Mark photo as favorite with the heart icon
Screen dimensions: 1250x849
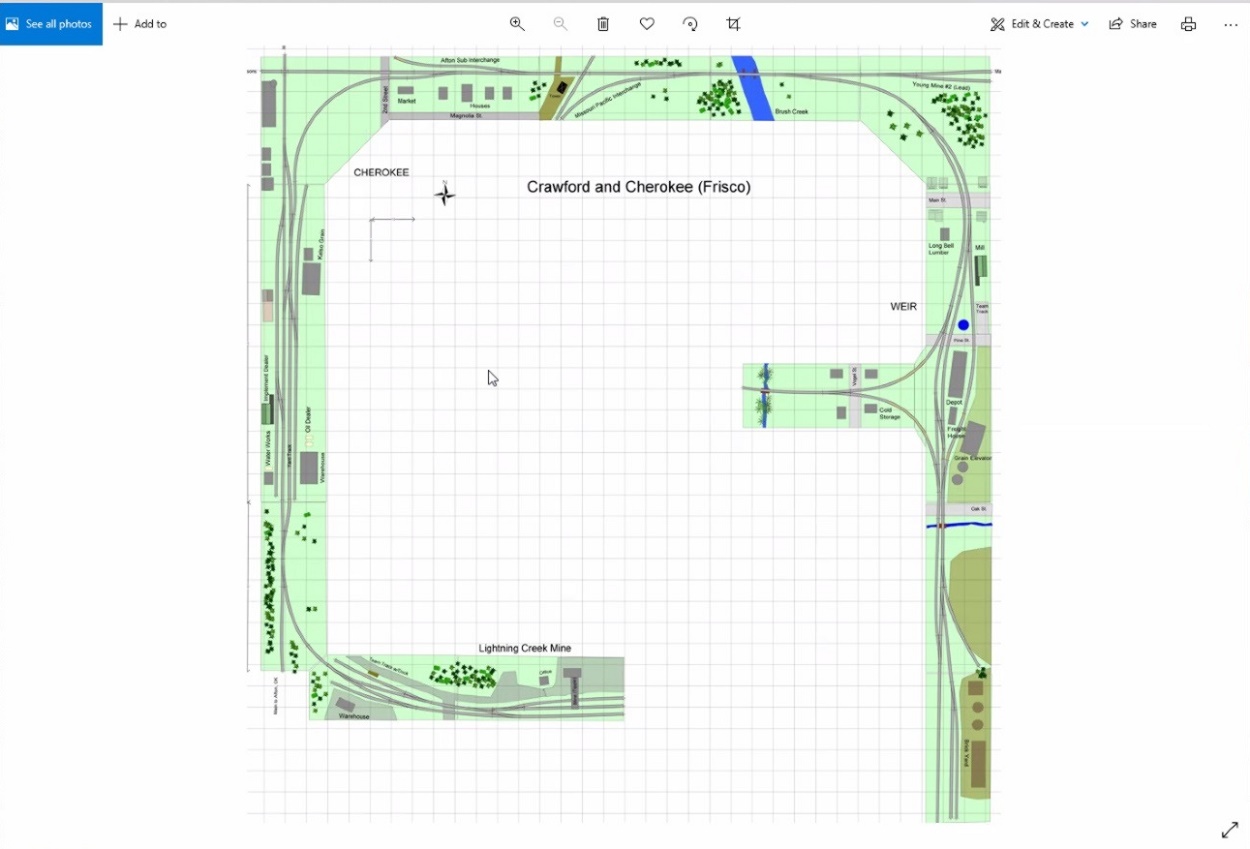[647, 24]
